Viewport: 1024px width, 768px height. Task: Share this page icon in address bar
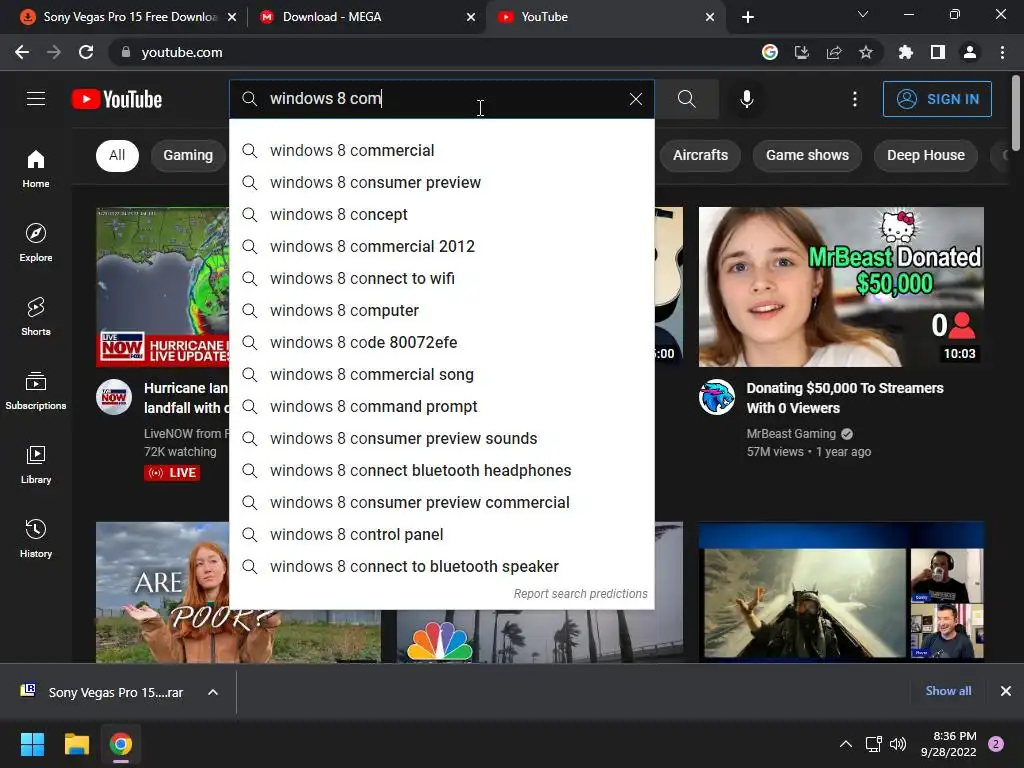834,52
